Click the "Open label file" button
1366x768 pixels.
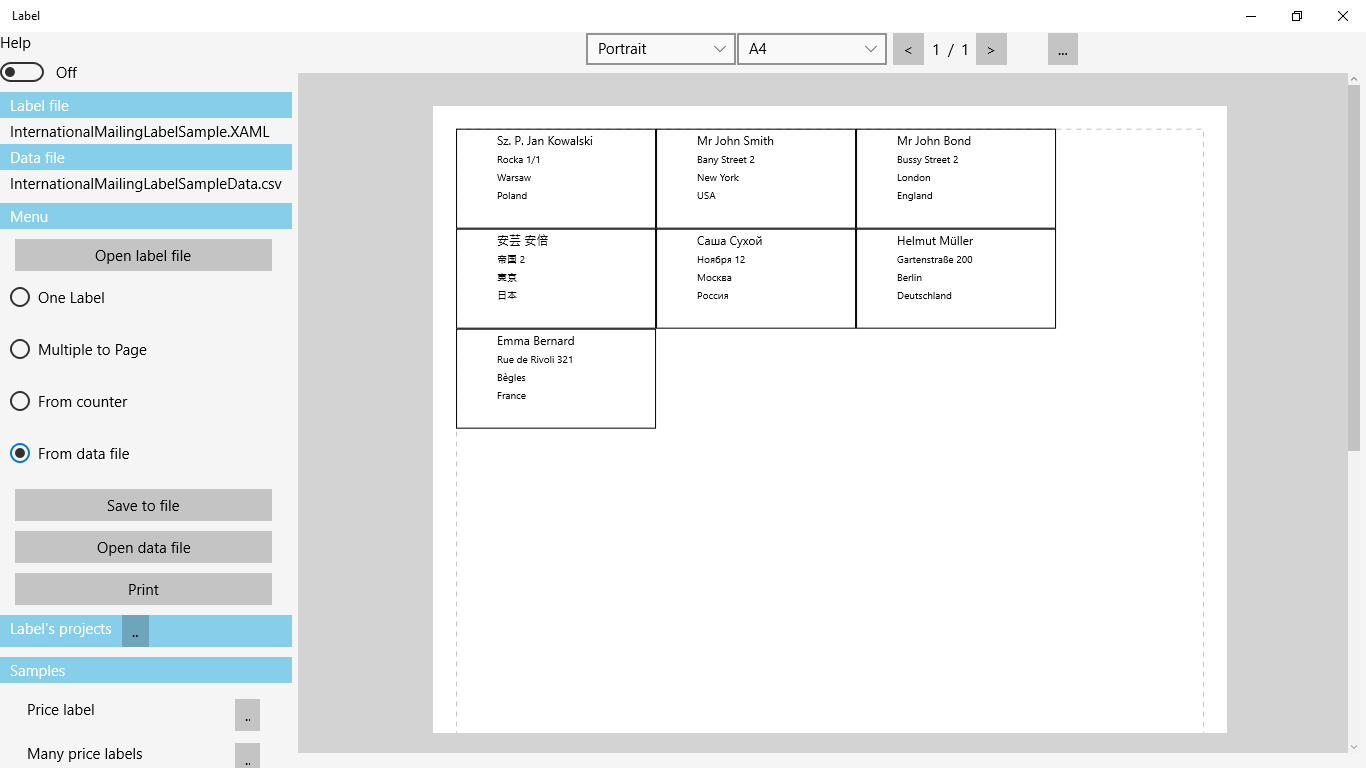pos(142,255)
